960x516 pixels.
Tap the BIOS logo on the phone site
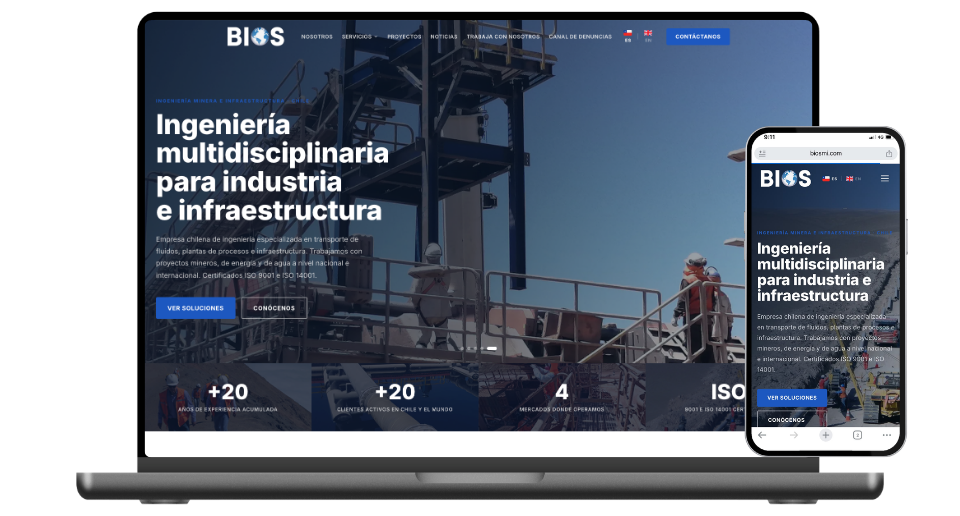(x=786, y=179)
